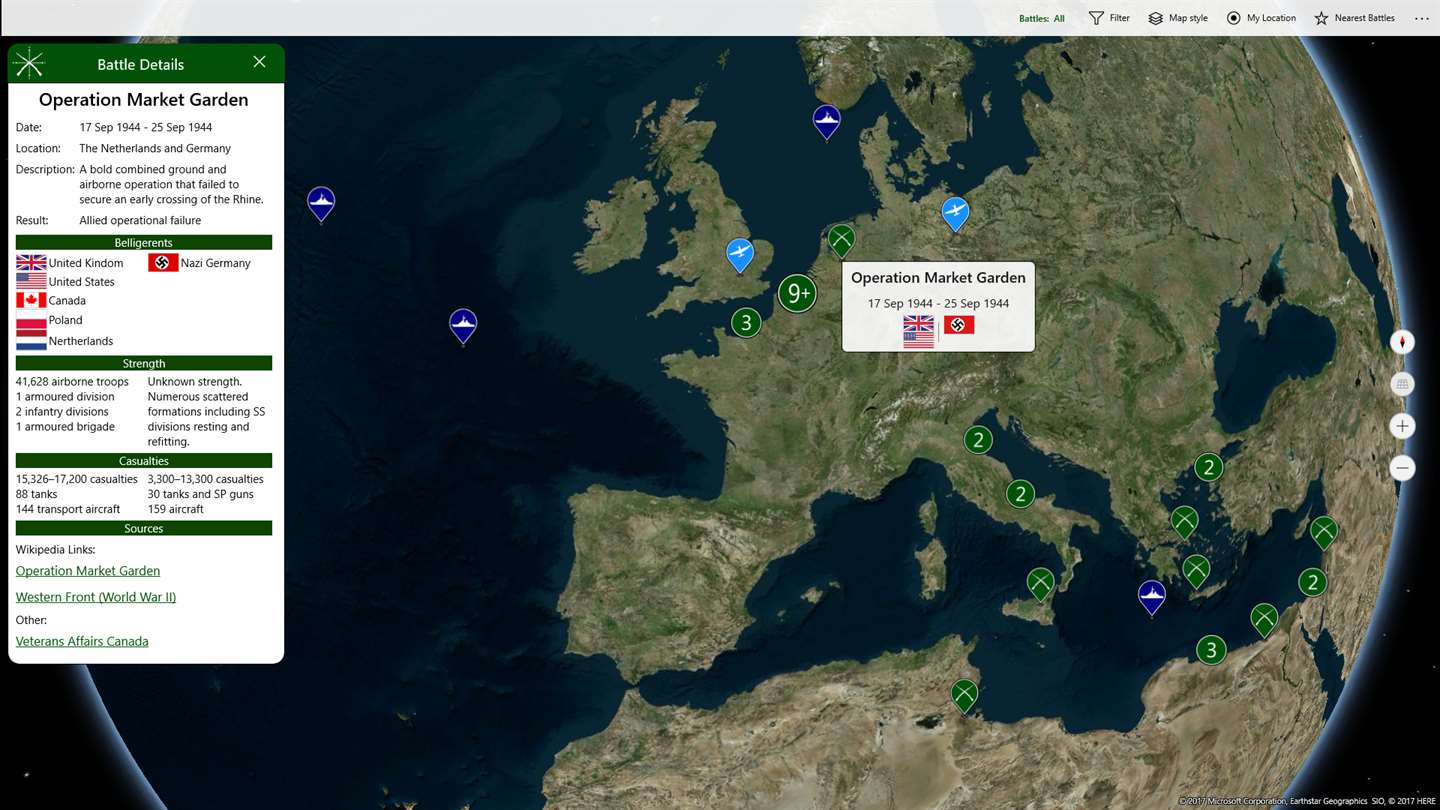
Task: Click the '144 transport aircraft' text
Action: point(68,509)
